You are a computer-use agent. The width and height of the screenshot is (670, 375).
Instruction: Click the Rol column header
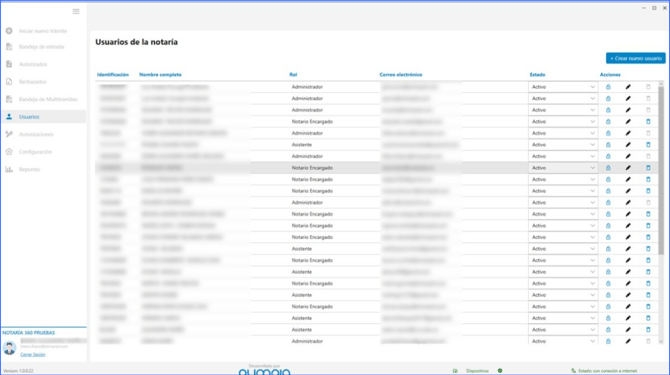tap(293, 75)
